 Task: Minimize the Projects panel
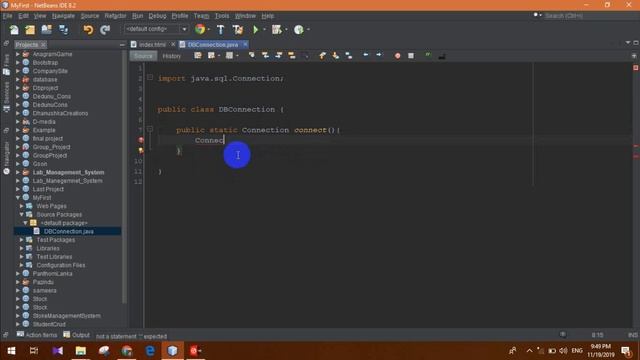point(122,44)
